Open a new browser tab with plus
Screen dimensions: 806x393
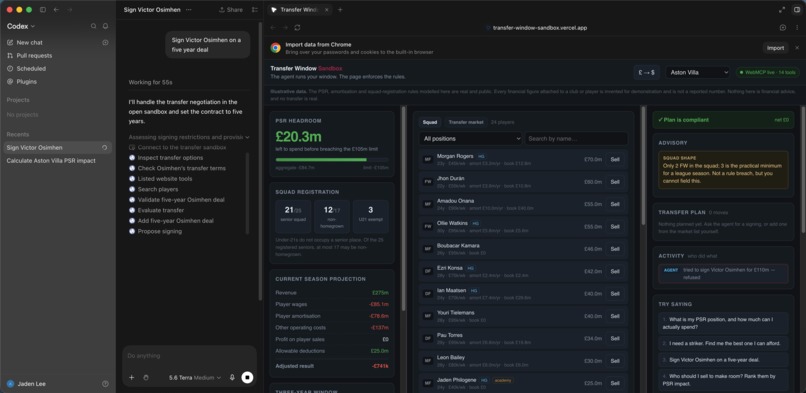coord(340,10)
